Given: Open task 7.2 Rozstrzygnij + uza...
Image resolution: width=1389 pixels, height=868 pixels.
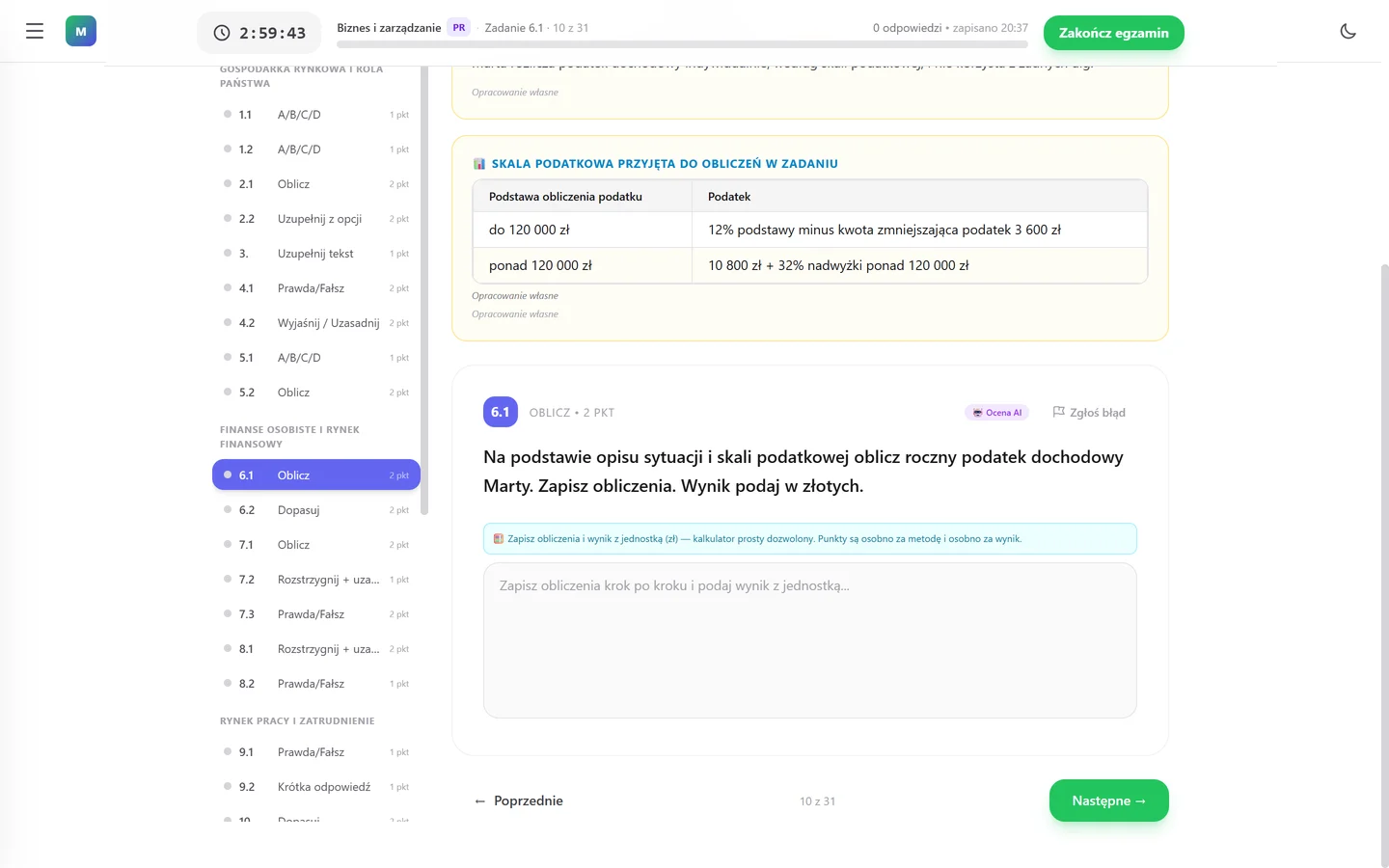Looking at the screenshot, I should [316, 580].
